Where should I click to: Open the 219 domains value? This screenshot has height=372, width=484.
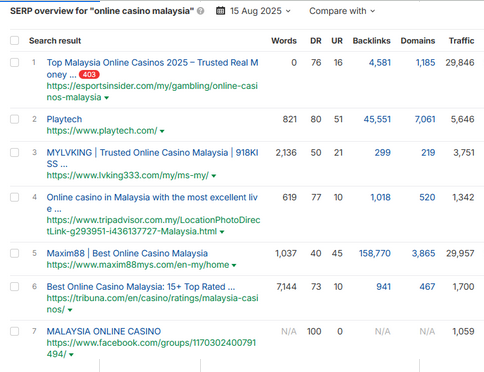[x=428, y=153]
